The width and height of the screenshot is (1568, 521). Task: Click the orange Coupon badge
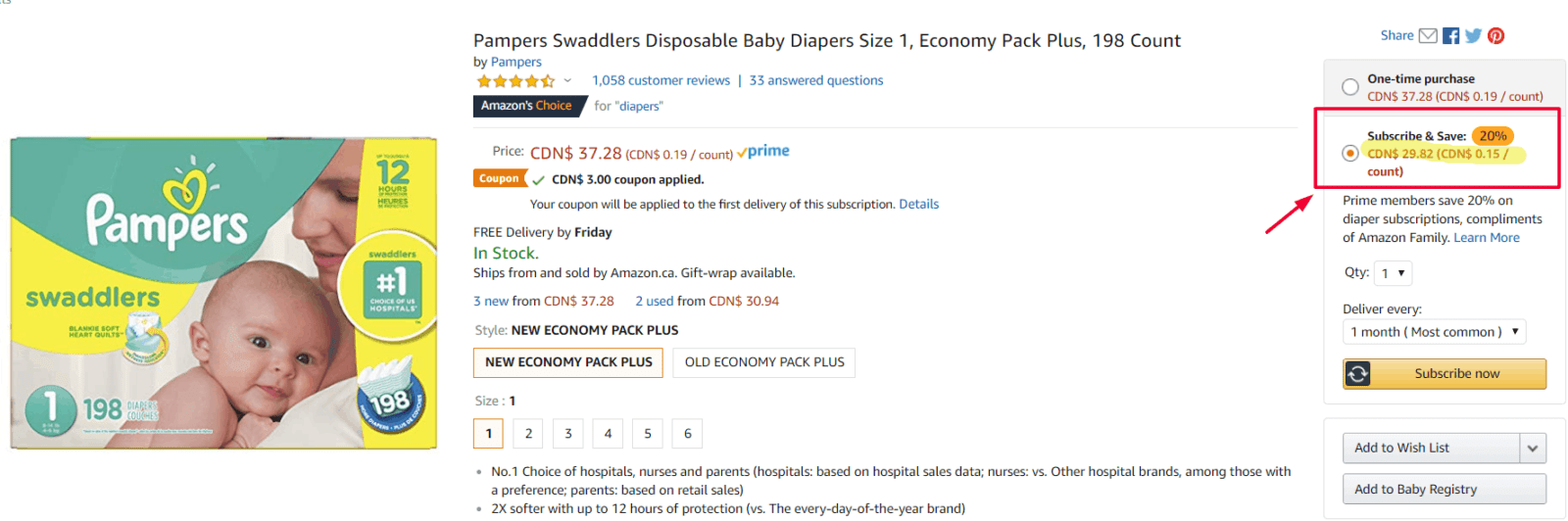click(499, 179)
